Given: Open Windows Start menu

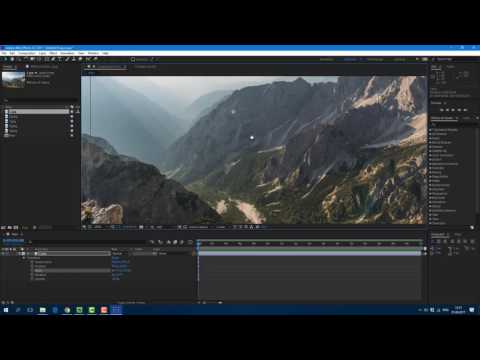Looking at the screenshot, I should [6, 310].
